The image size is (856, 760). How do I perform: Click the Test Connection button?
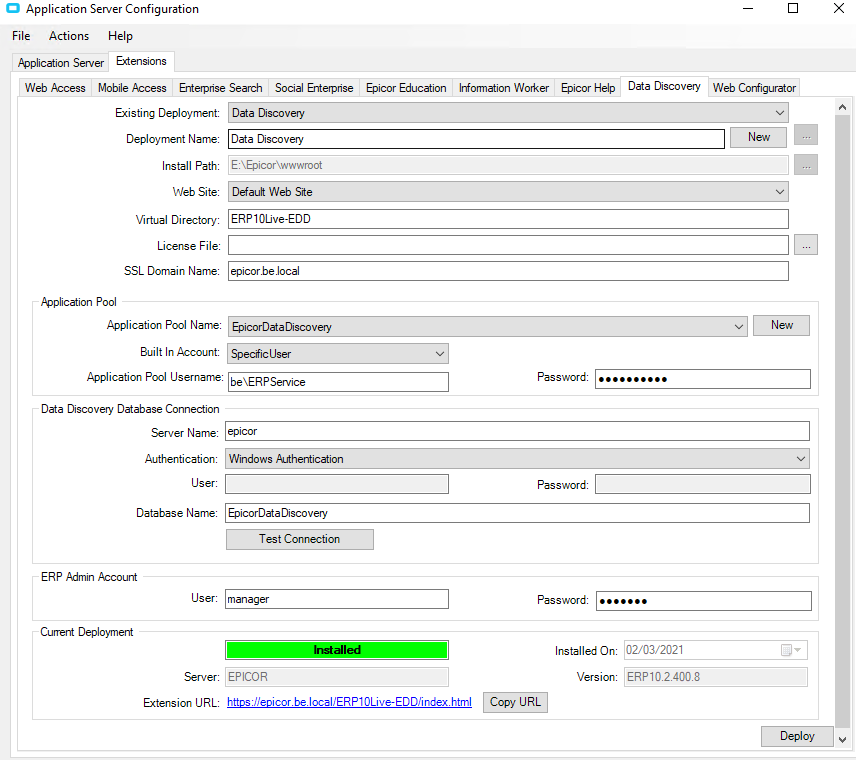point(300,539)
